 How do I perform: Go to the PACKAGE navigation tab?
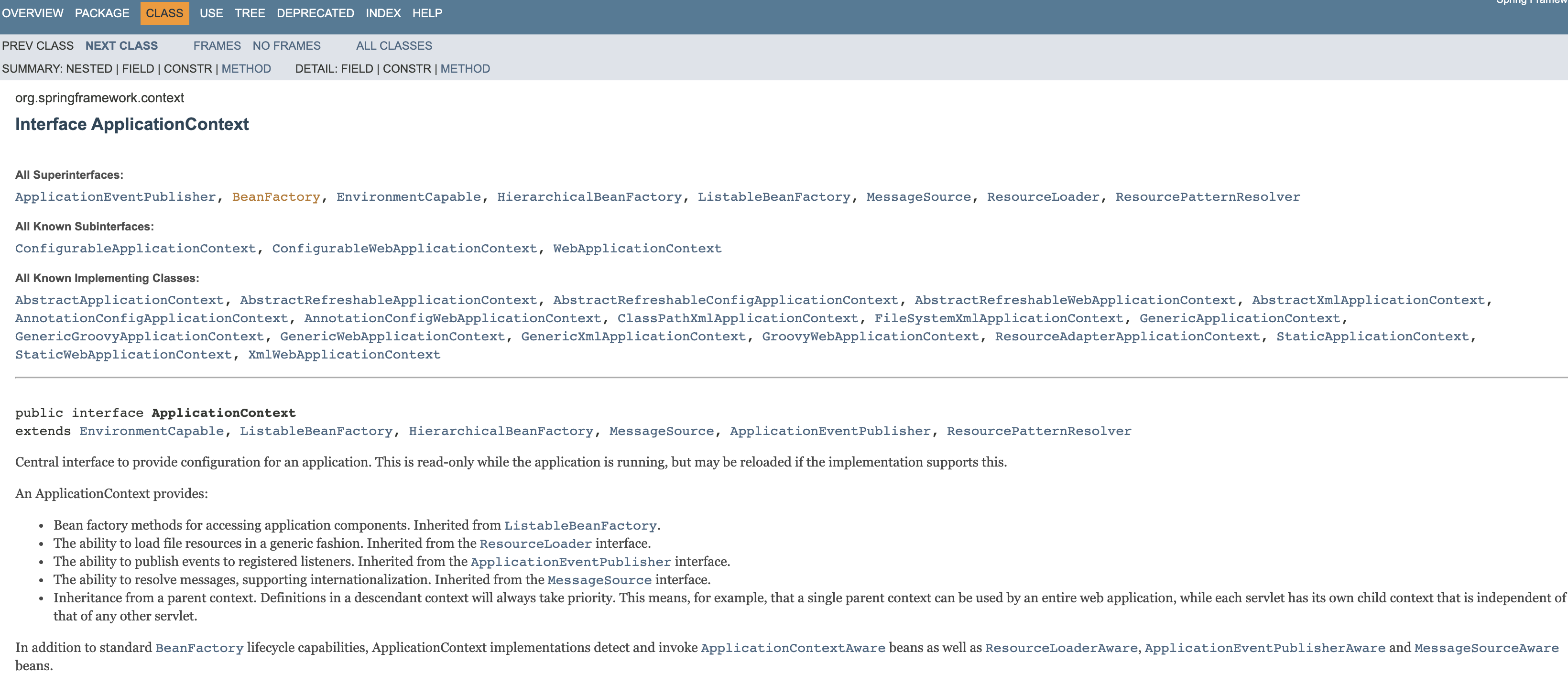pyautogui.click(x=102, y=13)
